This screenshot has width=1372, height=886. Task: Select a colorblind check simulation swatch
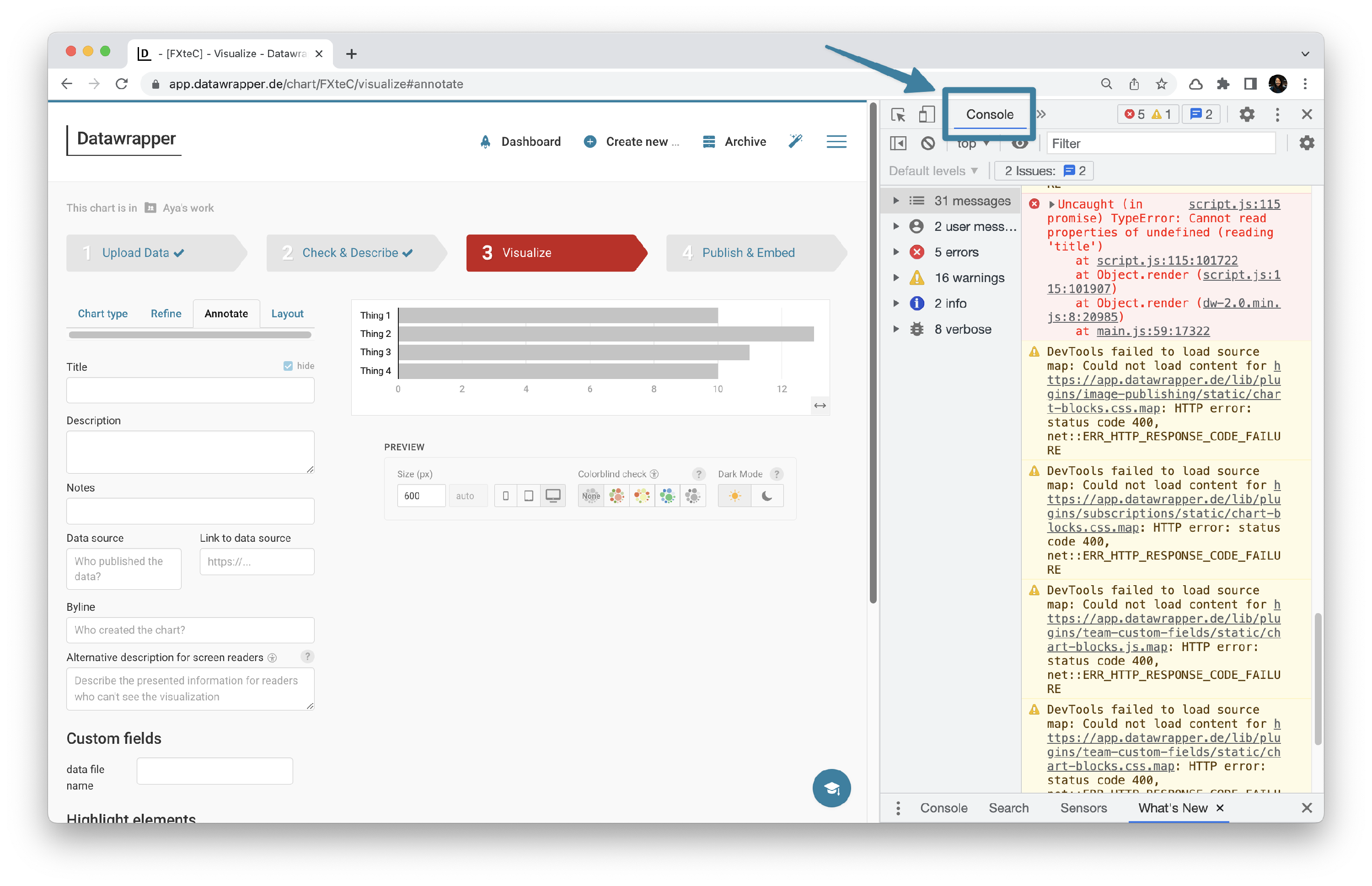[x=617, y=496]
